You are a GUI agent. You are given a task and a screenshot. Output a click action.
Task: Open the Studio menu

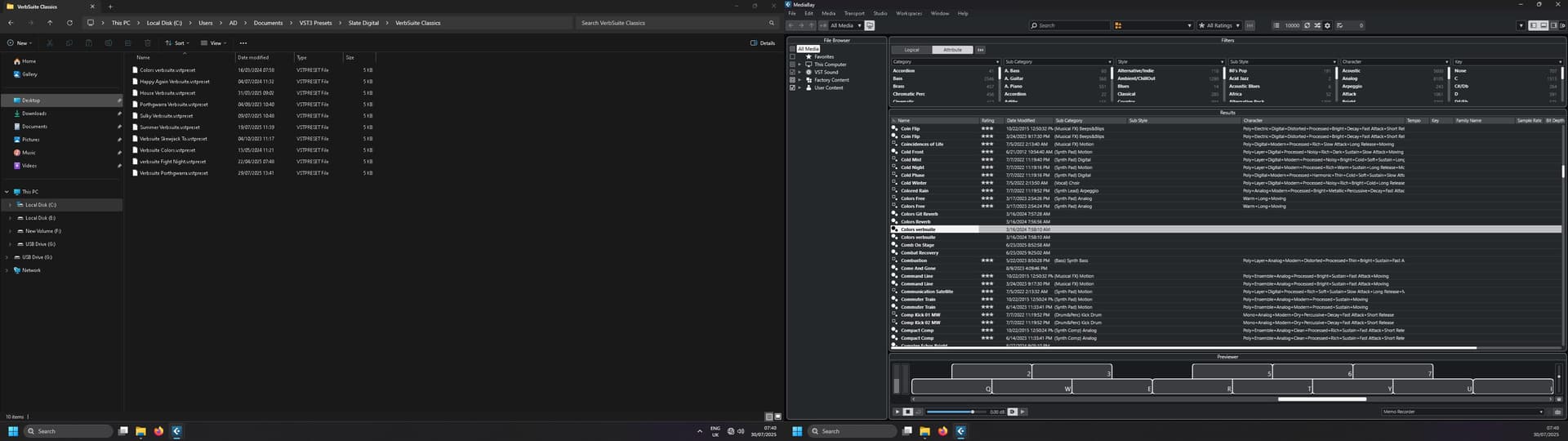click(x=880, y=13)
